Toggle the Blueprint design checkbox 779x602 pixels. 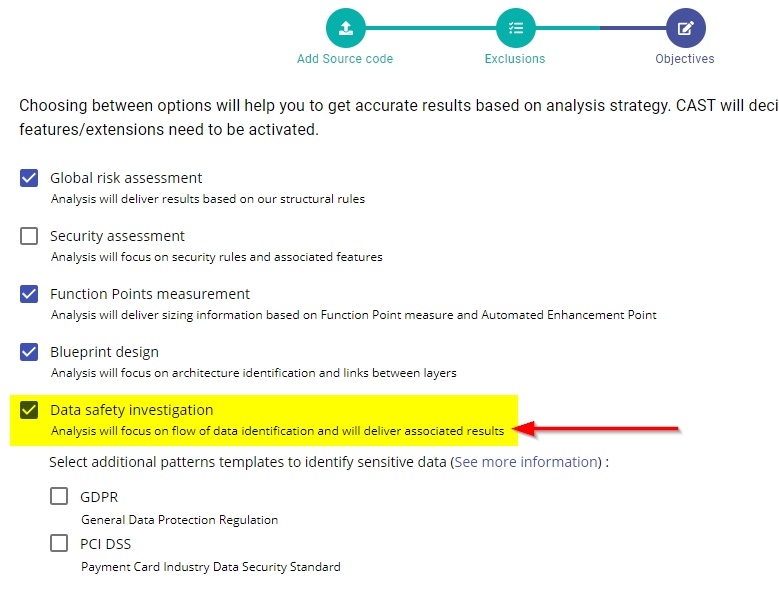tap(29, 352)
